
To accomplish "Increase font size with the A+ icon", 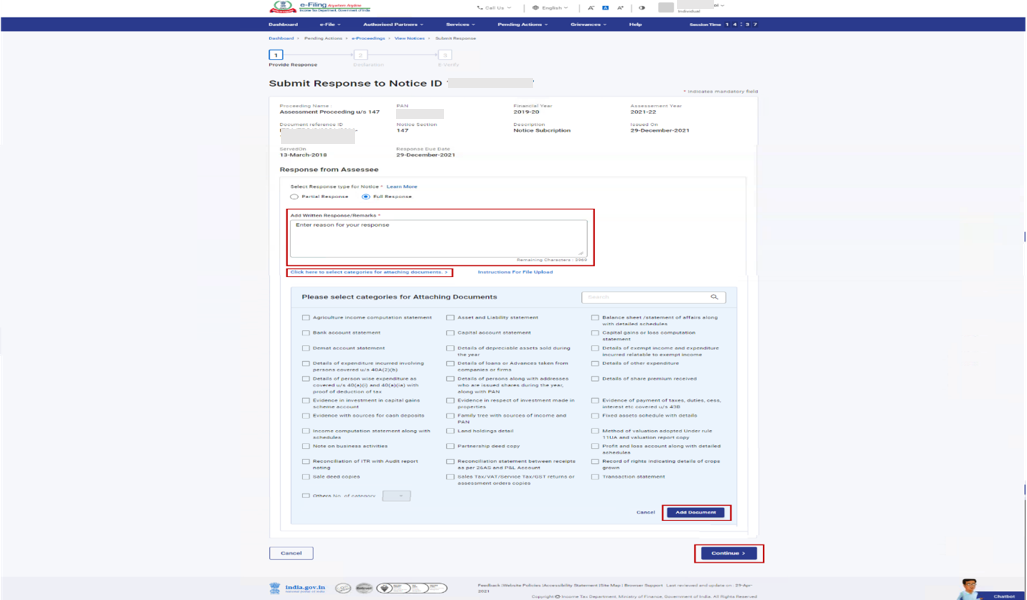I will (620, 8).
